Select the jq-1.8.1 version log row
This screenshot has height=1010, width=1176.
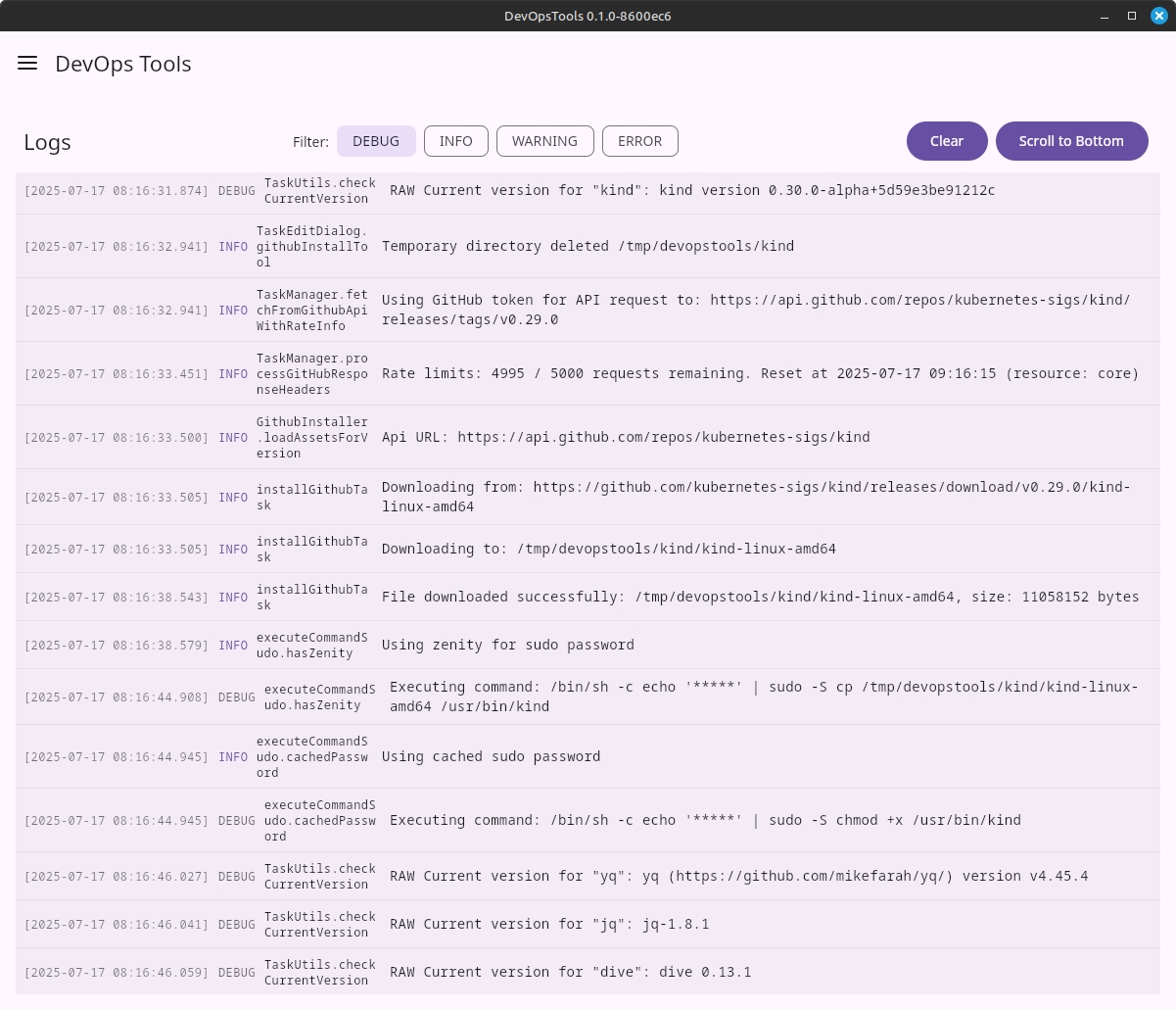click(x=549, y=924)
